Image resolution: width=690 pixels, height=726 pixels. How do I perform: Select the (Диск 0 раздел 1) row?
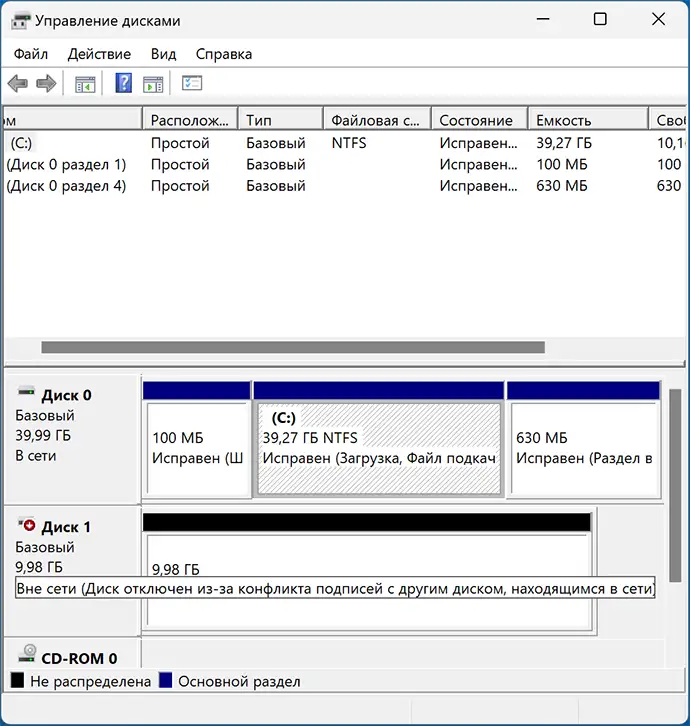[x=344, y=164]
